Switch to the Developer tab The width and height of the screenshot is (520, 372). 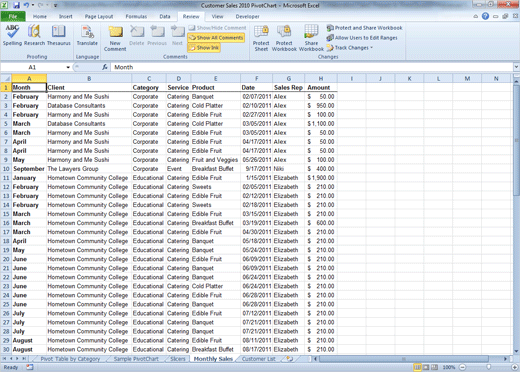pos(247,16)
